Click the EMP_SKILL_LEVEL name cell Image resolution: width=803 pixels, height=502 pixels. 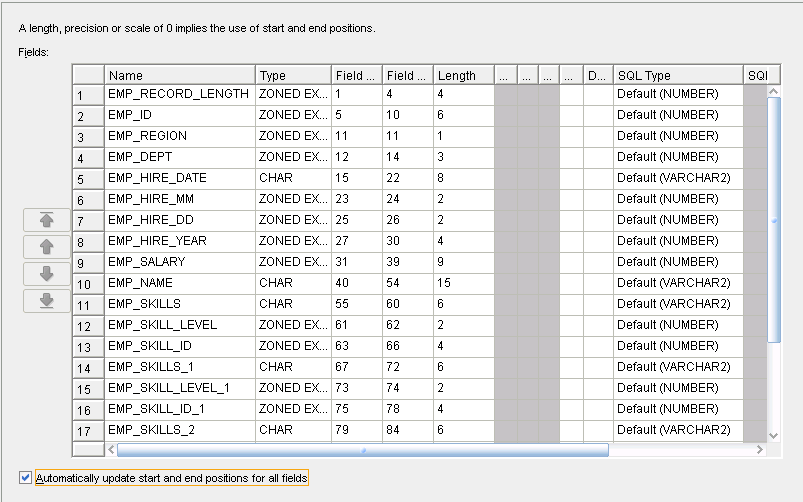coord(179,325)
